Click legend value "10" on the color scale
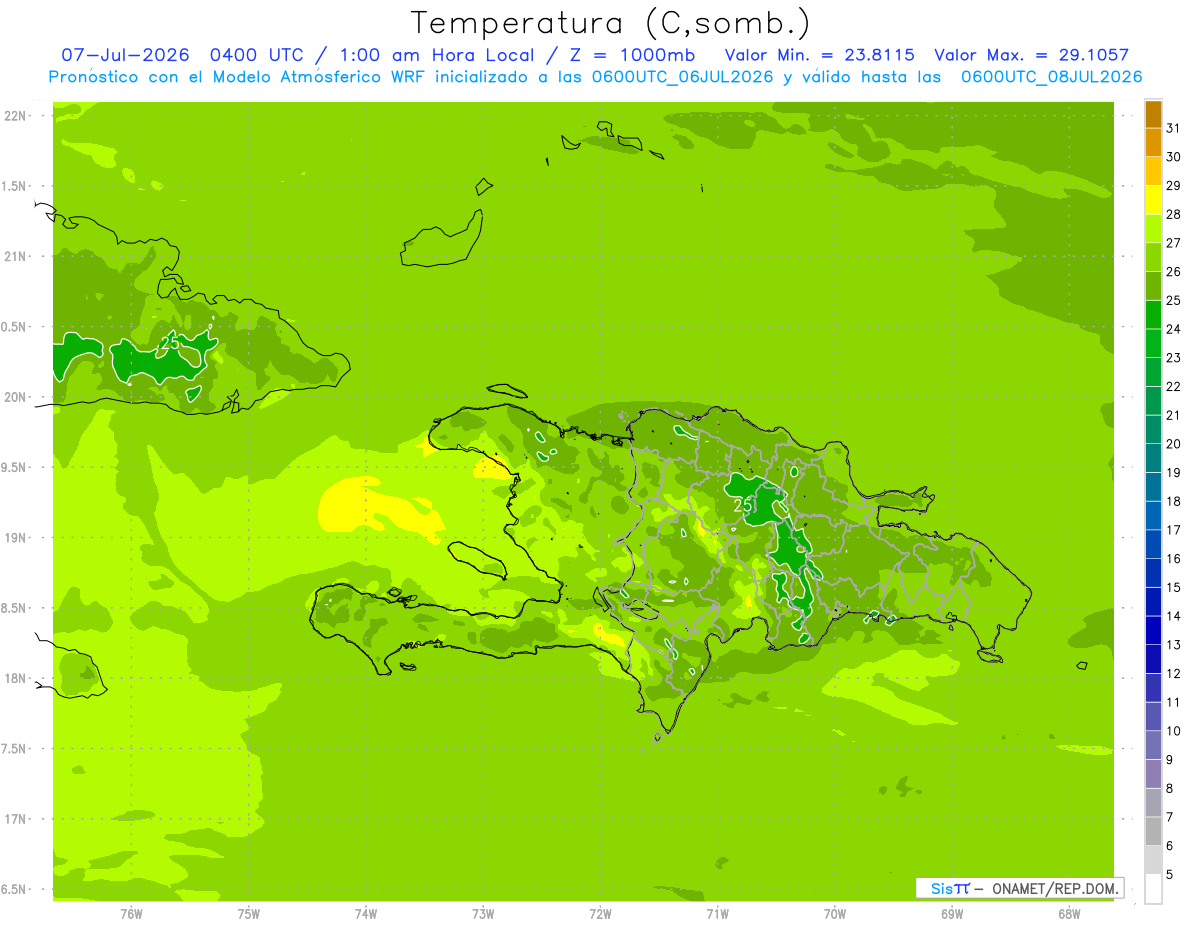The image size is (1200, 927). point(1174,731)
